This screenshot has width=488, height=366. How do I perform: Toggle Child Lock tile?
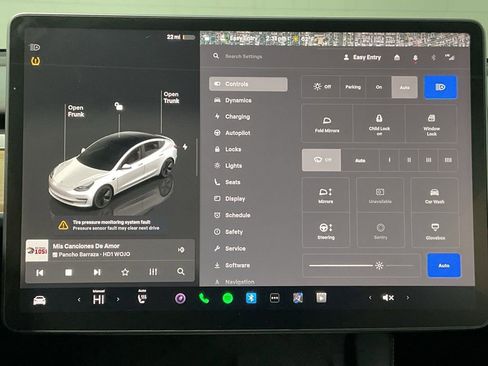(379, 123)
